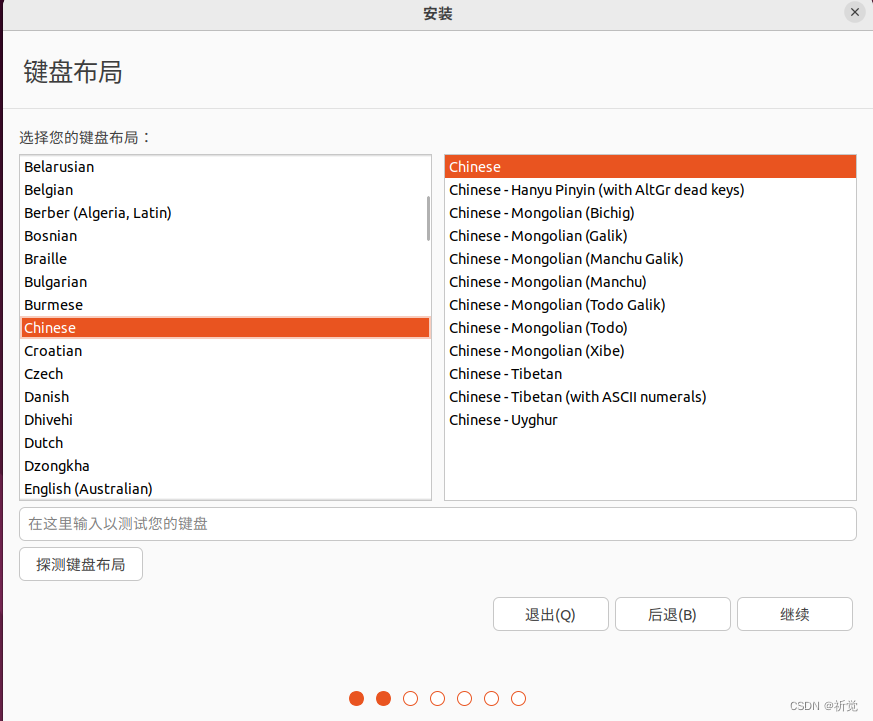873x721 pixels.
Task: Click the 探测键盘布局 detect keyboard button
Action: [80, 563]
